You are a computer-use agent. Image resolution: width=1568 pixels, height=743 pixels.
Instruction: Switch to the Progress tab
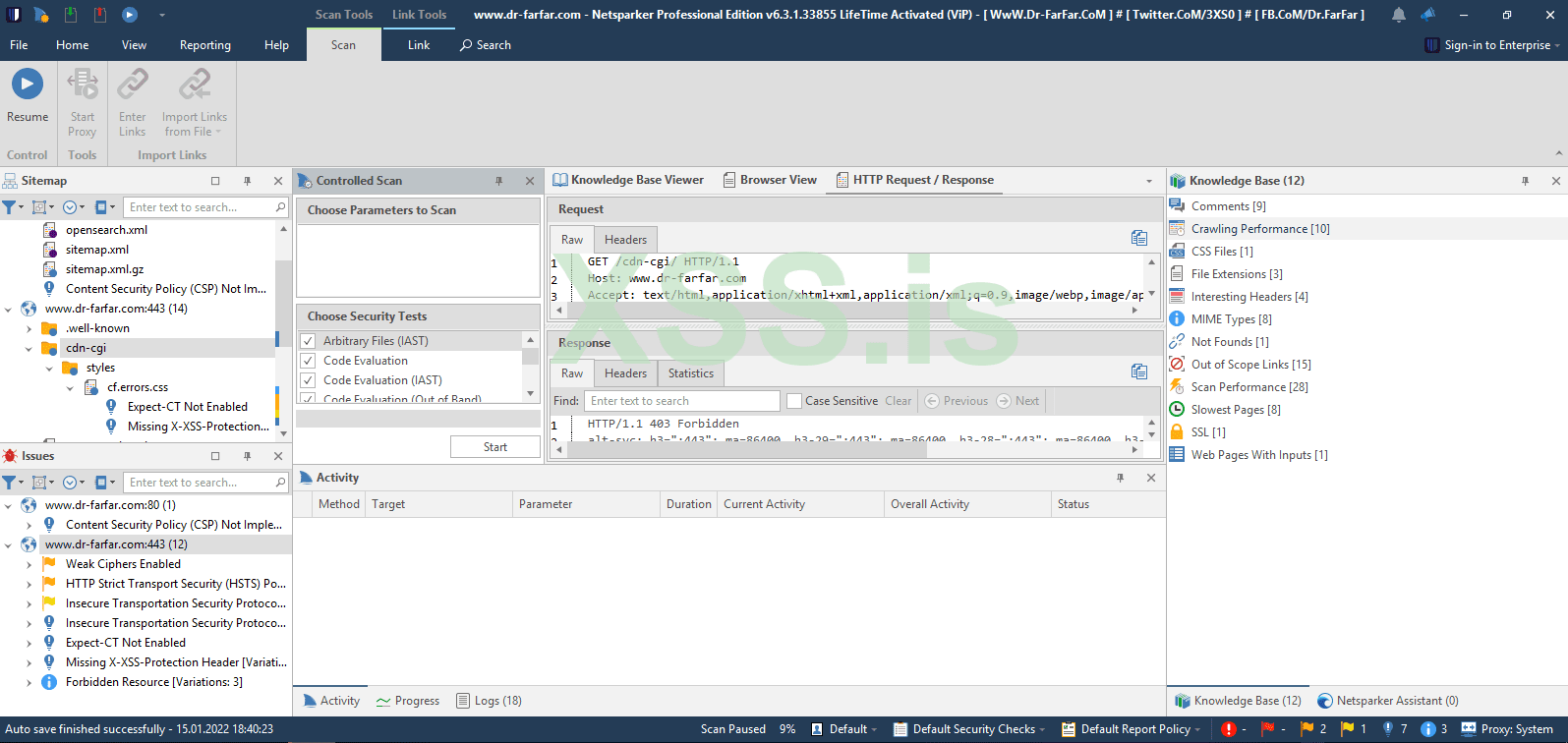(x=408, y=701)
